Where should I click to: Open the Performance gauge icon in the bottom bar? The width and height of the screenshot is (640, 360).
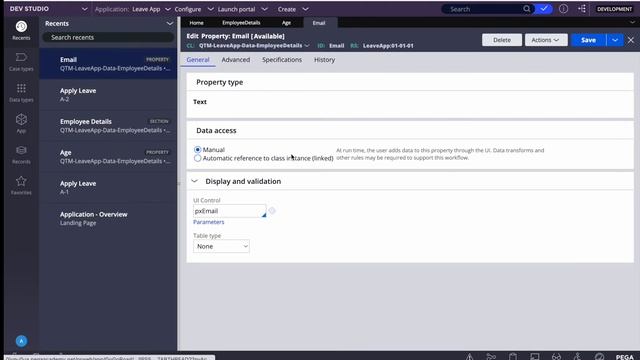click(x=599, y=356)
